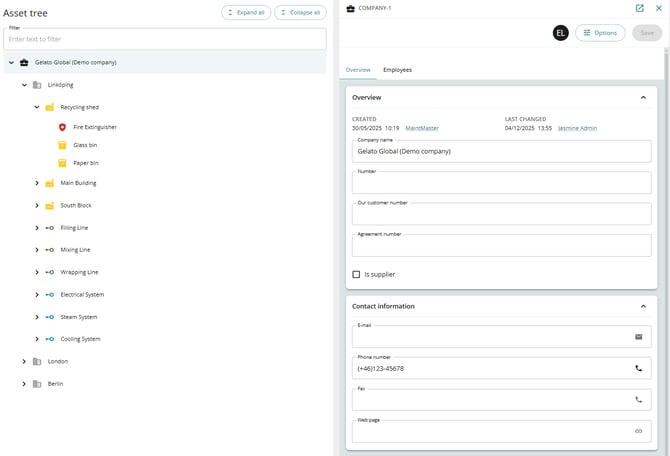Open panel in new window icon
Image resolution: width=670 pixels, height=456 pixels.
(640, 8)
